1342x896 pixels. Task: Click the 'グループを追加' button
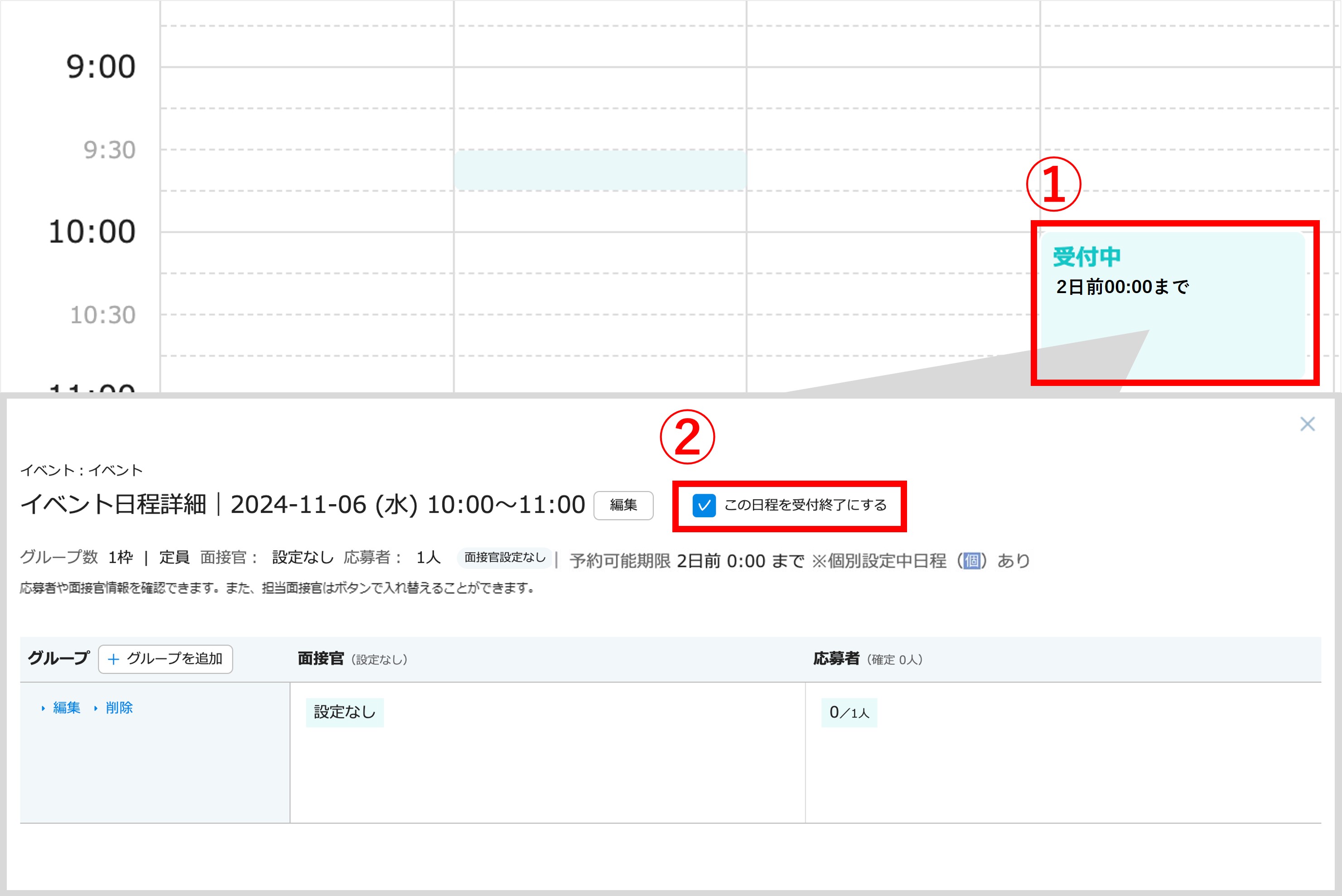coord(165,659)
